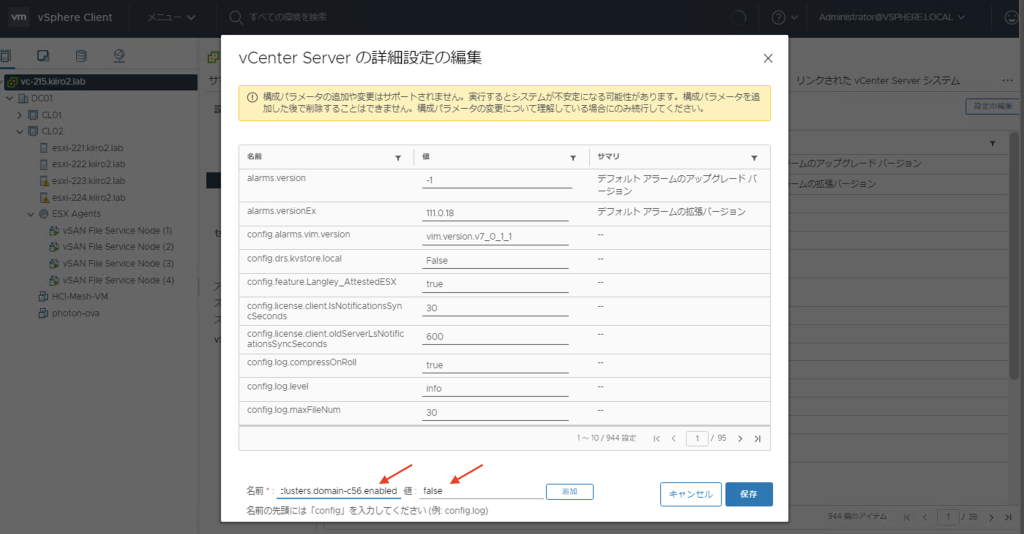Click the search magnifier icon

click(236, 18)
